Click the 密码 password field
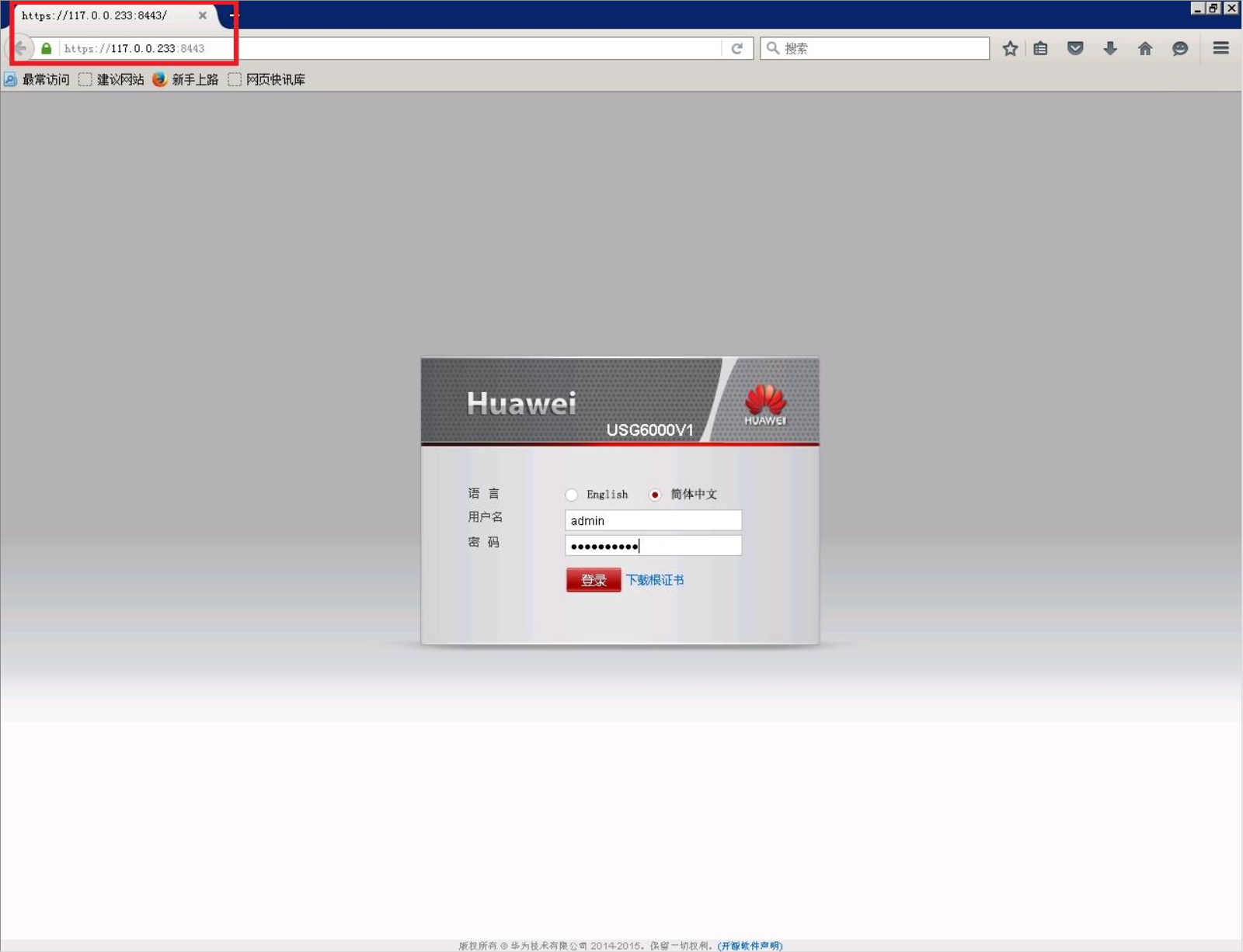This screenshot has height=952, width=1243. [653, 546]
